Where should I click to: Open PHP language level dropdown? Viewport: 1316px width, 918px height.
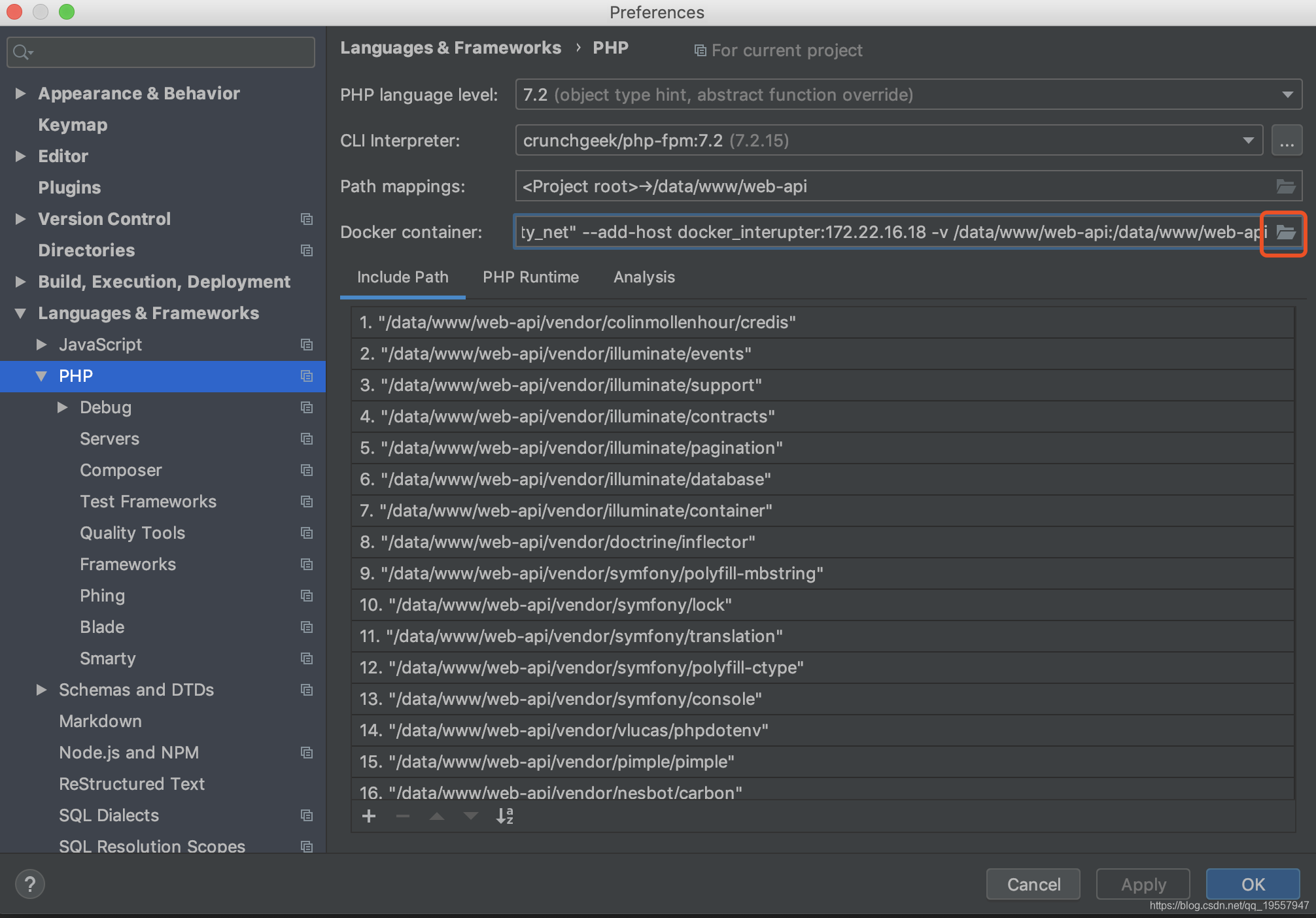[x=909, y=95]
